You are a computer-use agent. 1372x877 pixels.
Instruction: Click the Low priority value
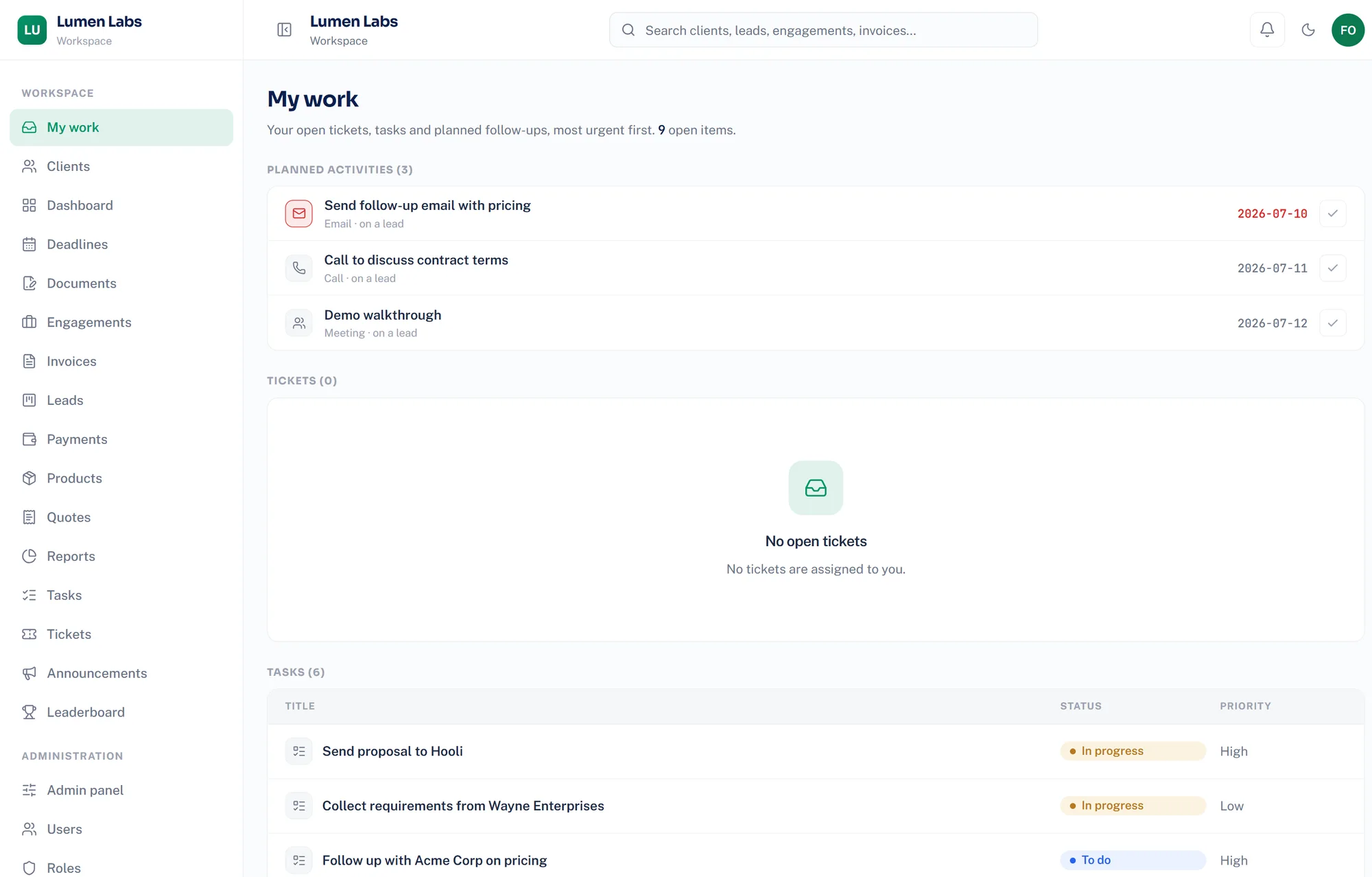click(1231, 806)
